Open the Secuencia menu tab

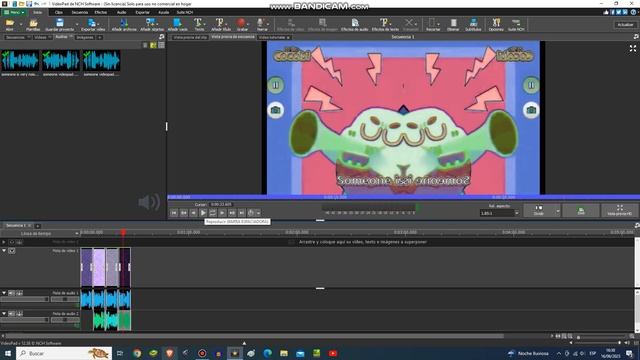coord(80,12)
